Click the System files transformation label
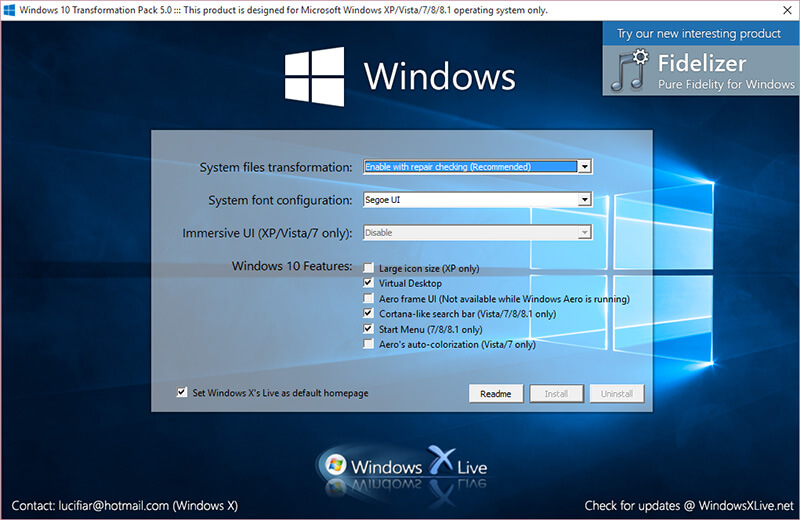The width and height of the screenshot is (800, 520). [276, 167]
